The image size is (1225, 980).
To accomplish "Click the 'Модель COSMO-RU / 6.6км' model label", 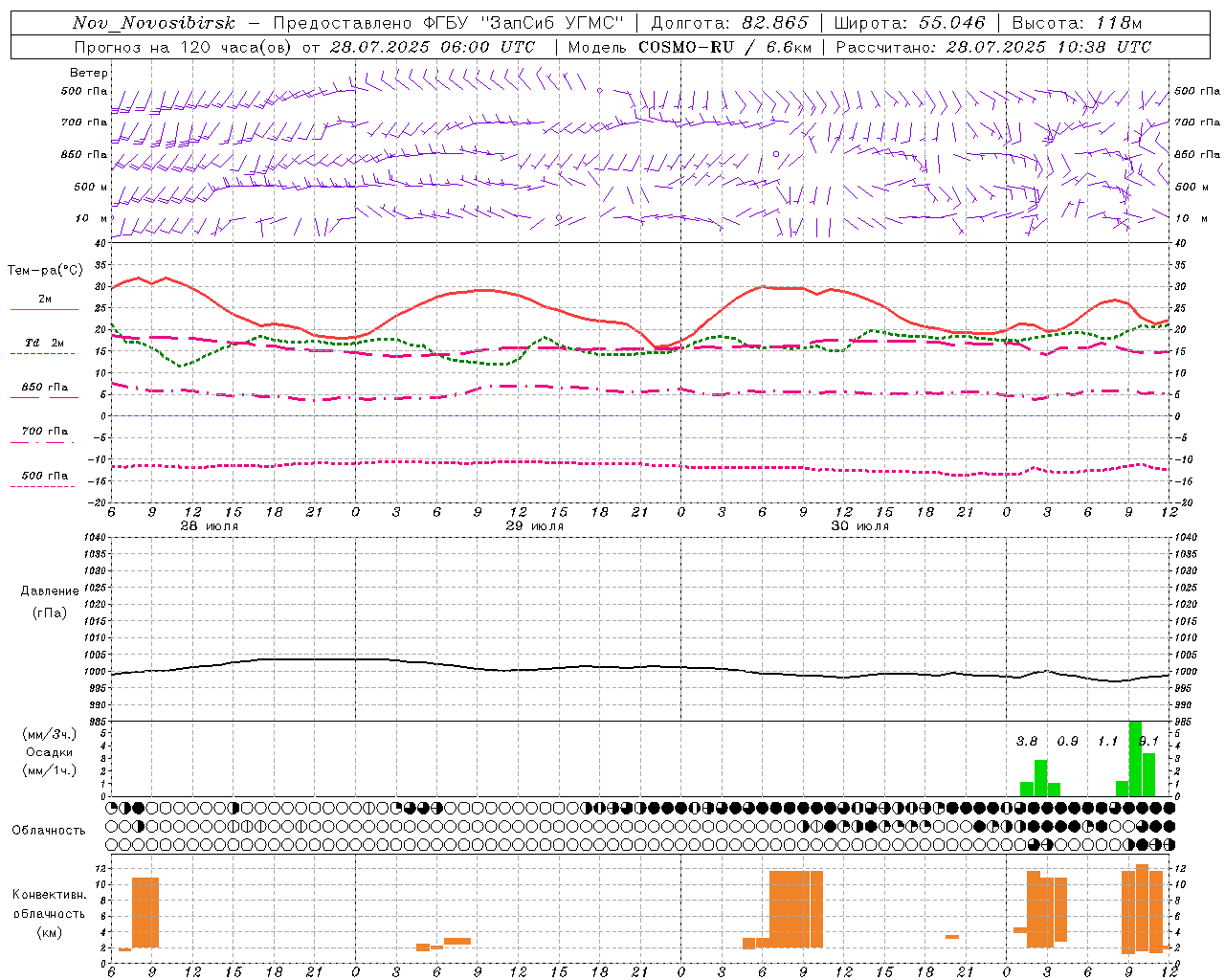I will [x=690, y=47].
